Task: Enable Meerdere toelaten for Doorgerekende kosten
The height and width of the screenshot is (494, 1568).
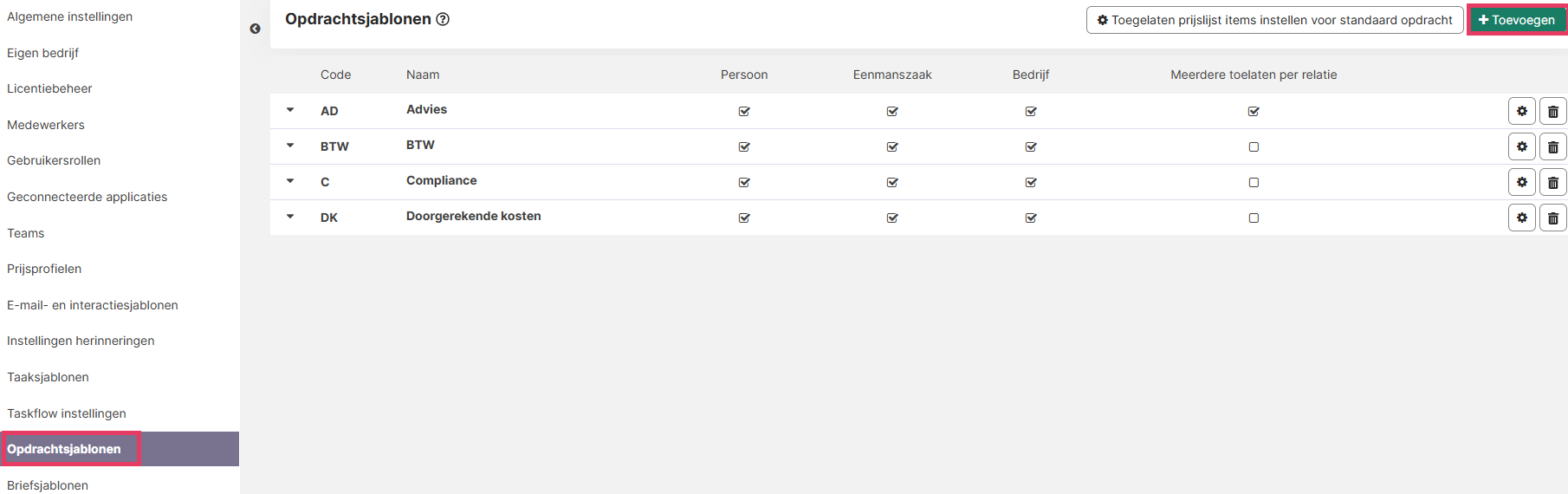Action: click(1254, 218)
